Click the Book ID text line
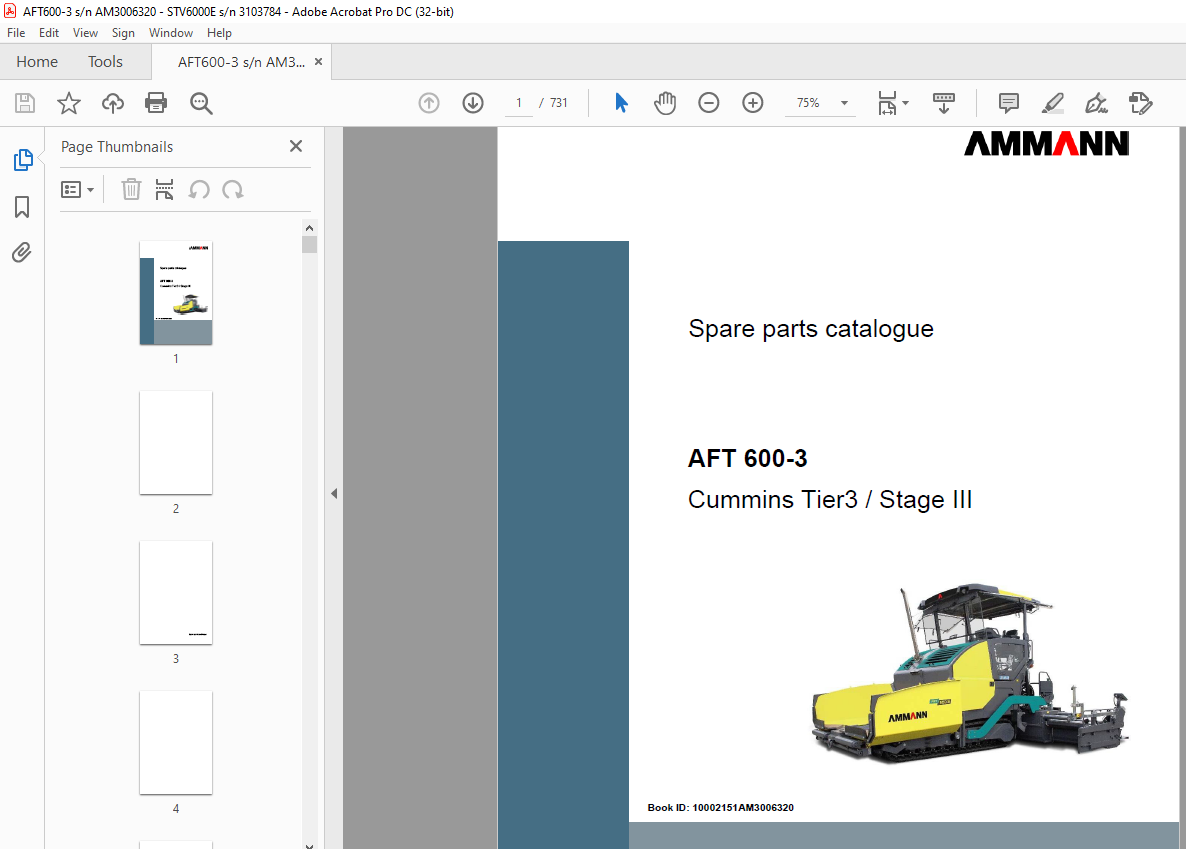Screen dimensions: 1186x849 pos(721,807)
